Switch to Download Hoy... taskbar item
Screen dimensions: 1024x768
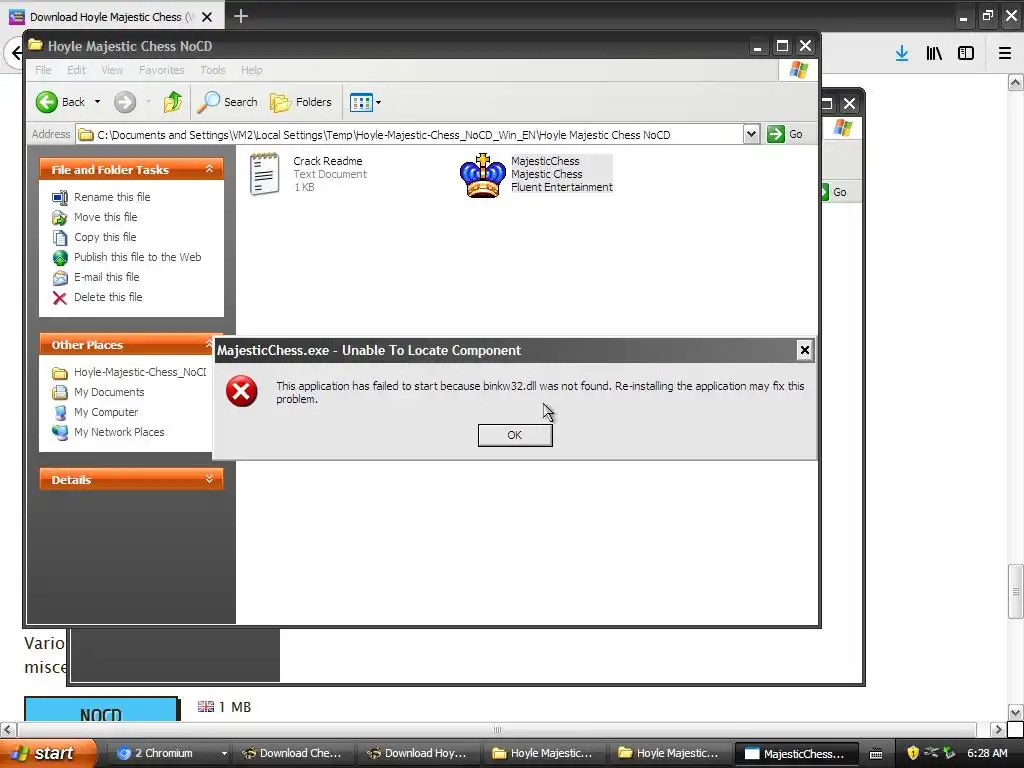tap(418, 753)
